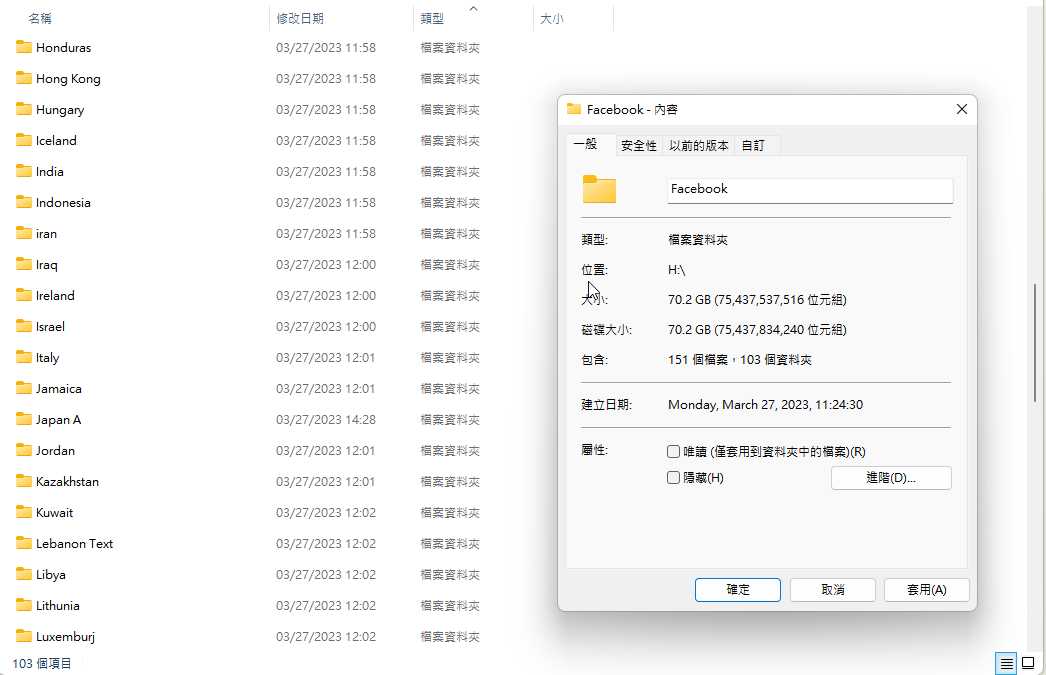Viewport: 1046px width, 675px height.
Task: Click the Israel folder icon
Action: [24, 326]
